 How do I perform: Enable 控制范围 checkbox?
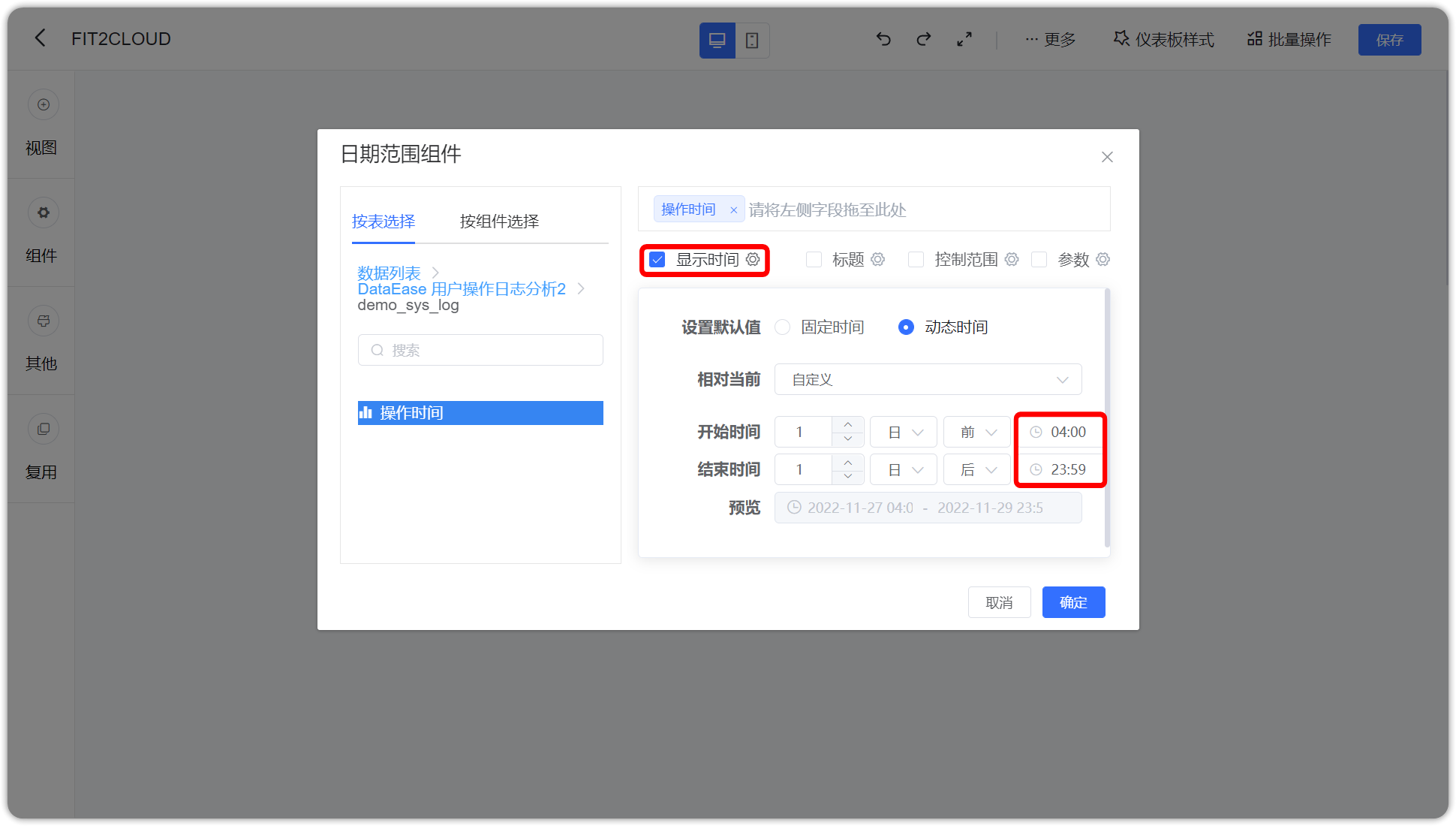pyautogui.click(x=916, y=260)
